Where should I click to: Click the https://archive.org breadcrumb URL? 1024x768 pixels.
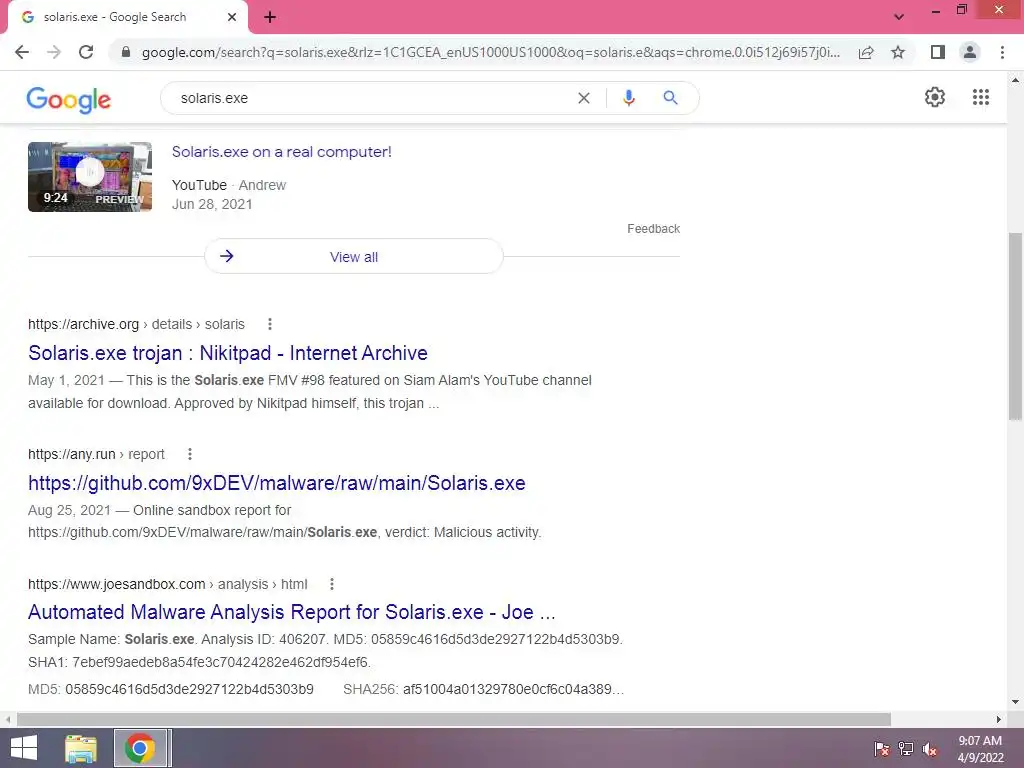pyautogui.click(x=84, y=324)
